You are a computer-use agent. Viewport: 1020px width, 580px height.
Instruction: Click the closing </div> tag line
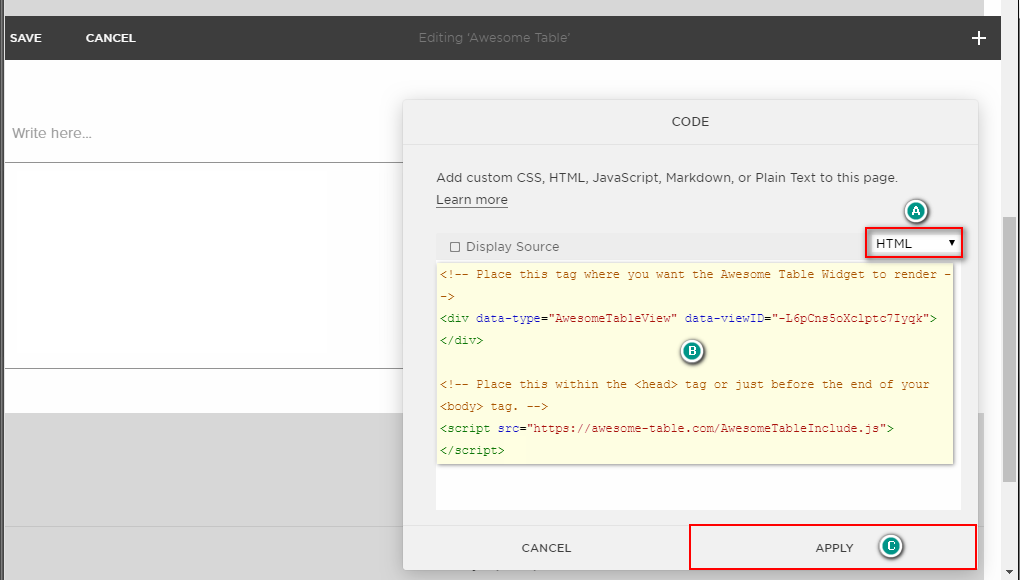[461, 341]
